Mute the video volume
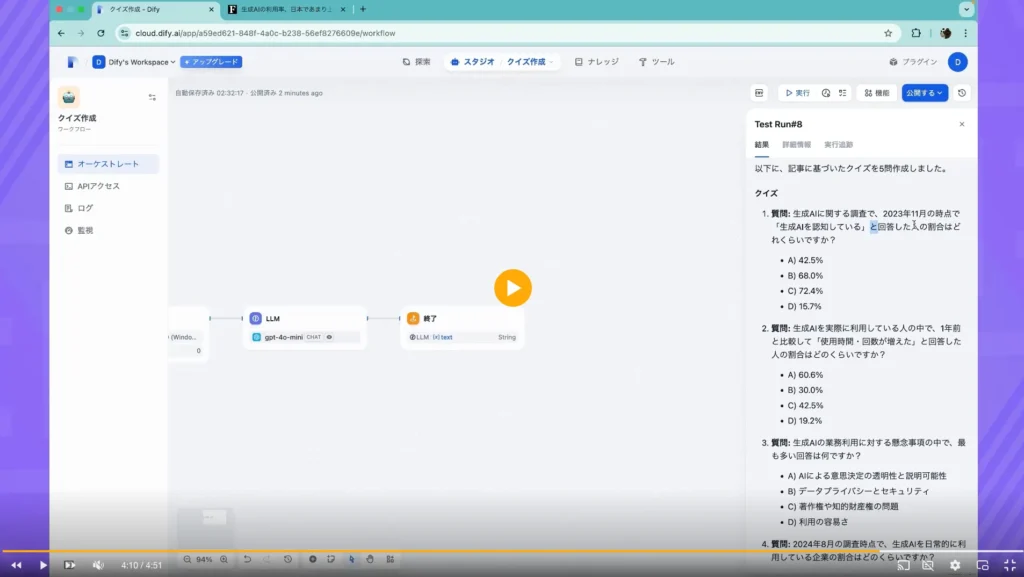1024x577 pixels. point(98,565)
